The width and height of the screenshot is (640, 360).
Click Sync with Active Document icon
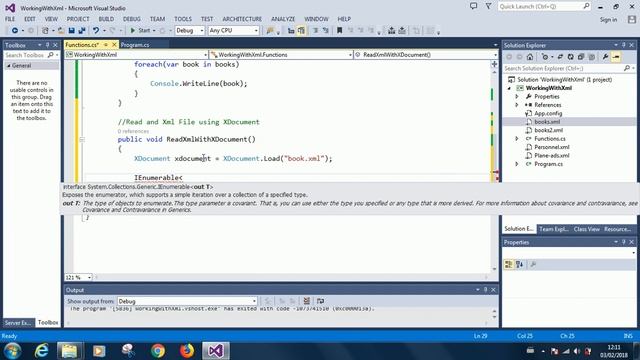point(560,57)
